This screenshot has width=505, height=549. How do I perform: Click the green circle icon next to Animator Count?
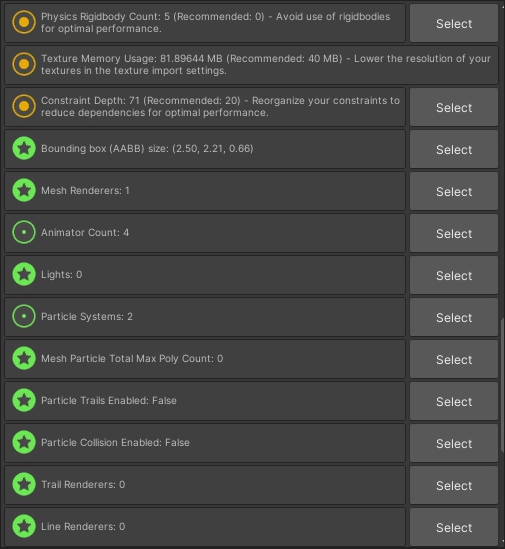[24, 232]
